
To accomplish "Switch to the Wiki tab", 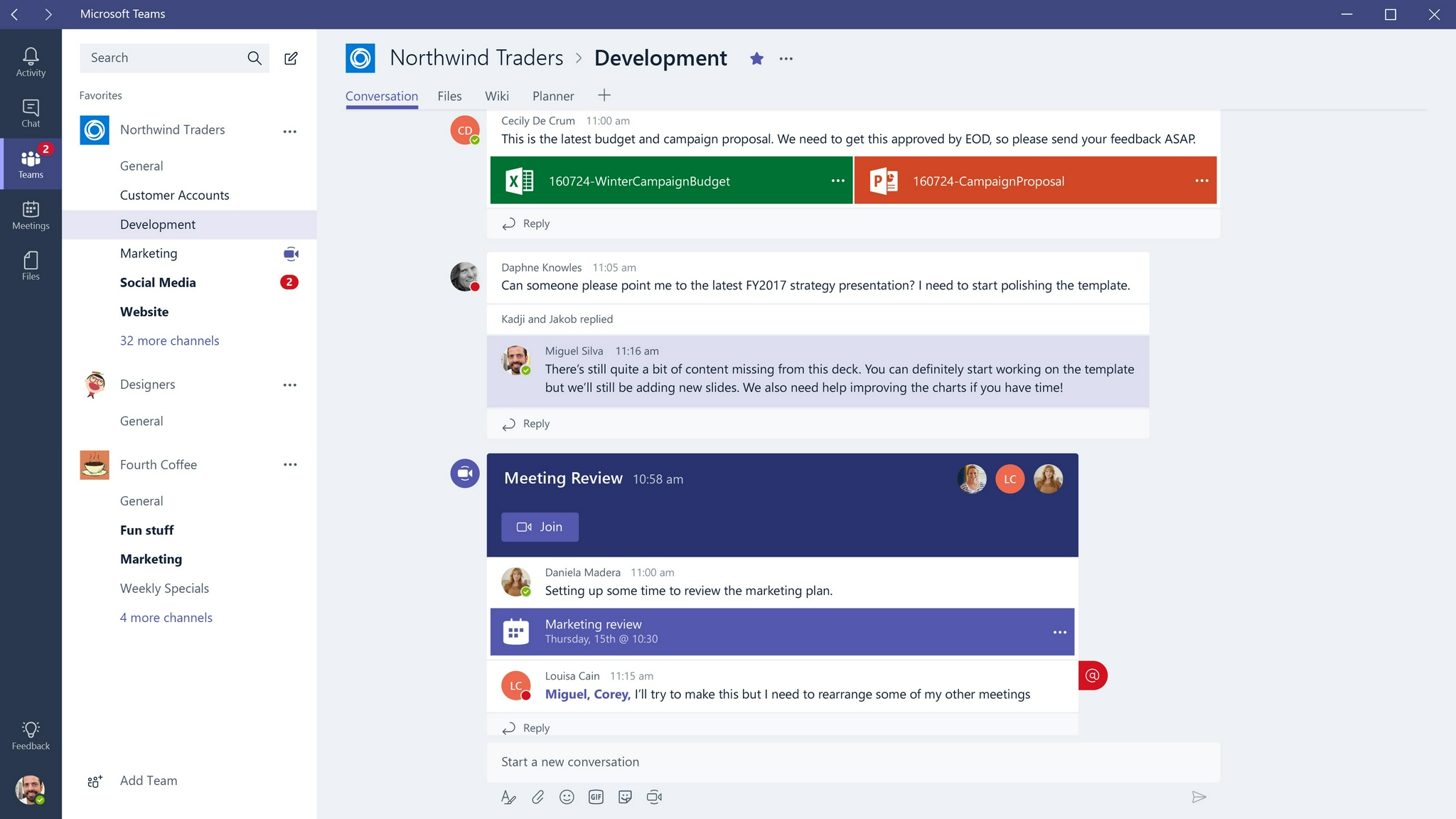I will click(497, 96).
